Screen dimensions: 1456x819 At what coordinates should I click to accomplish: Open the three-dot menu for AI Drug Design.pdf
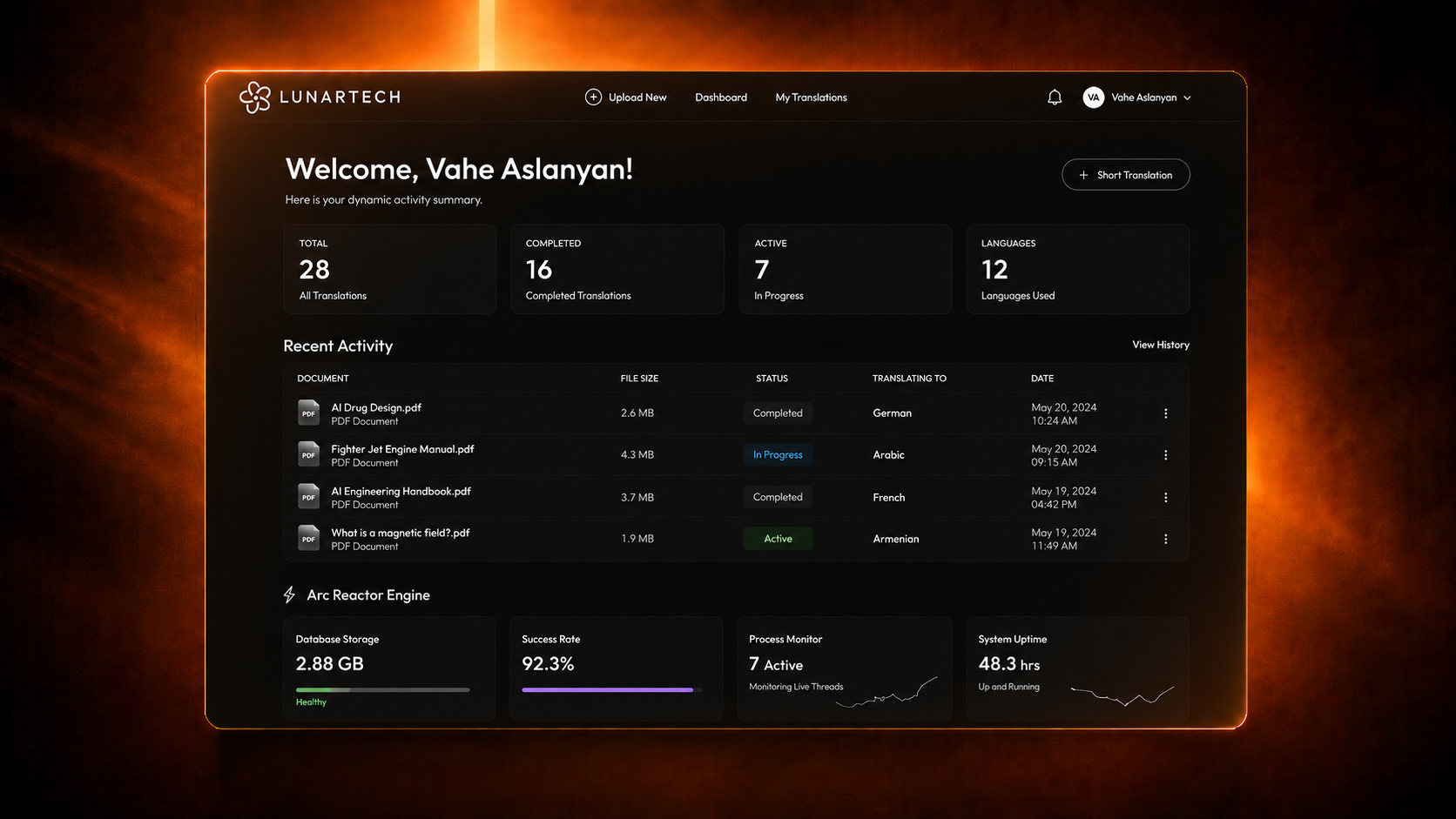pyautogui.click(x=1165, y=413)
